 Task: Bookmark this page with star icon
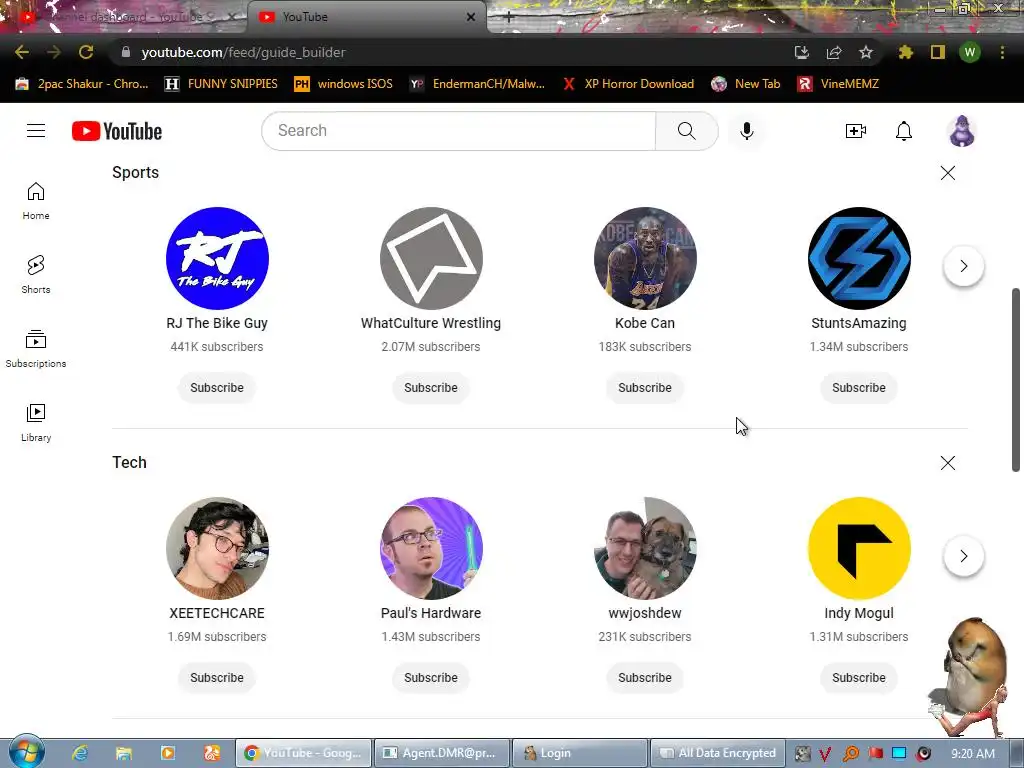(x=866, y=52)
